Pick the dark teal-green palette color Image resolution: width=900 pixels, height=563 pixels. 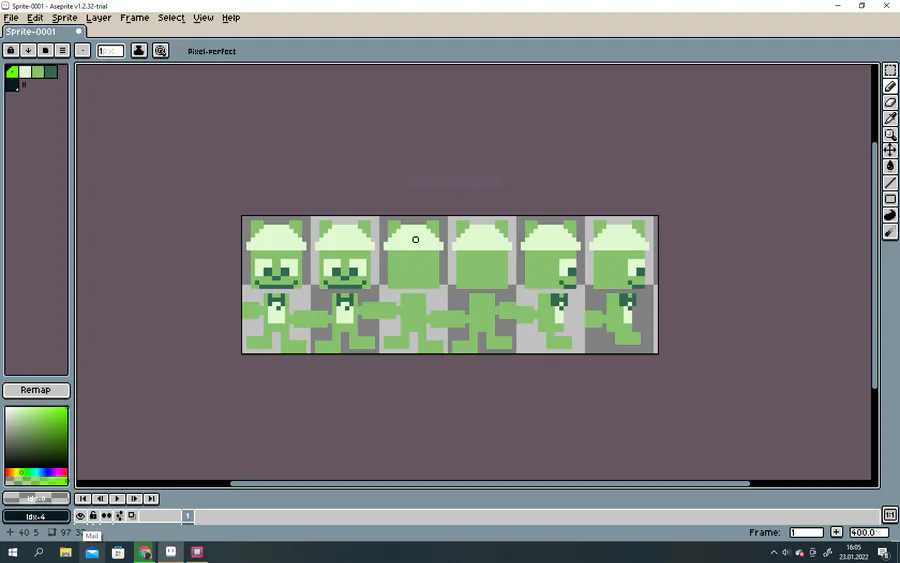click(51, 72)
